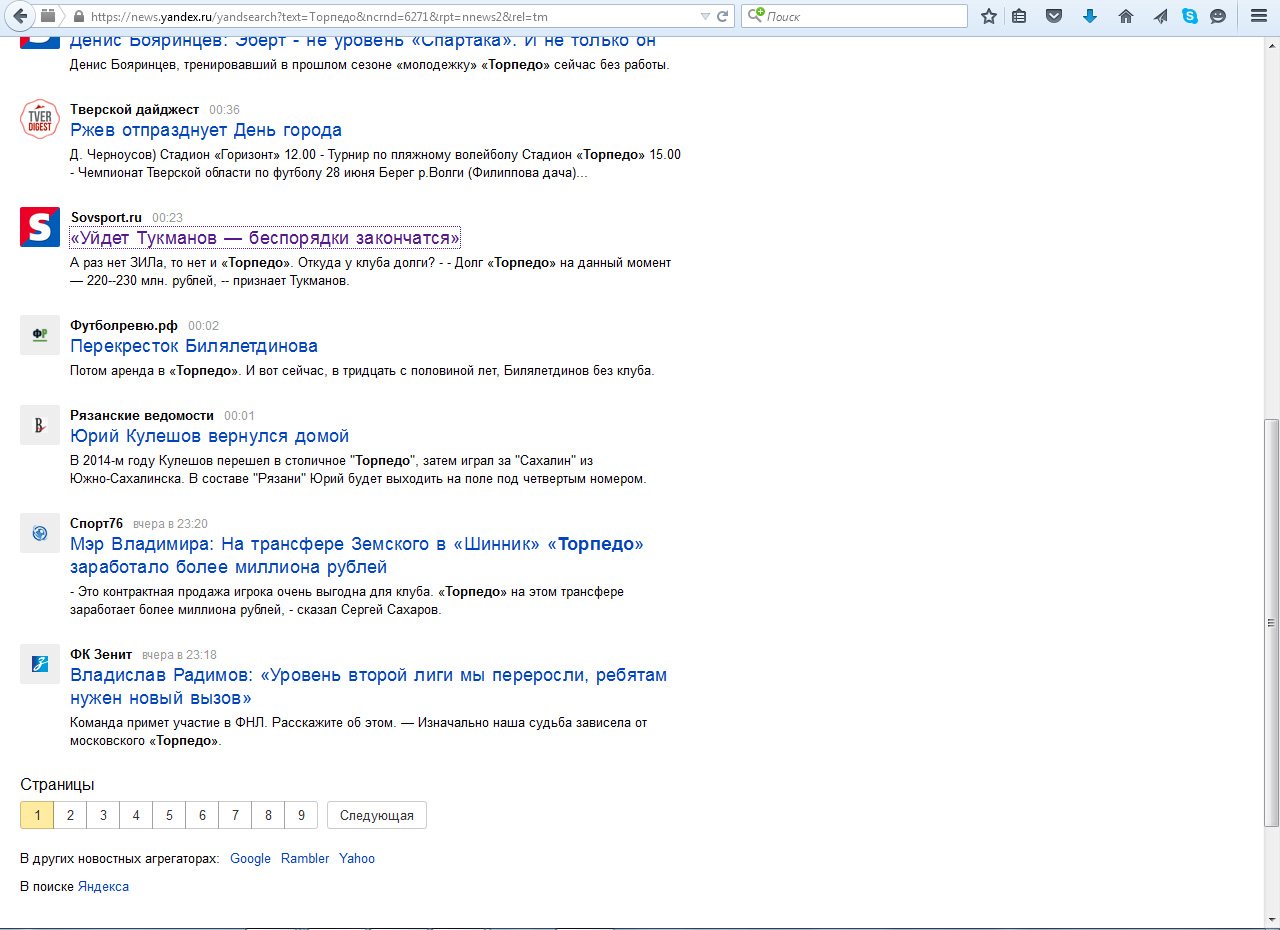
Task: Save page to Pocket icon
Action: point(1054,16)
